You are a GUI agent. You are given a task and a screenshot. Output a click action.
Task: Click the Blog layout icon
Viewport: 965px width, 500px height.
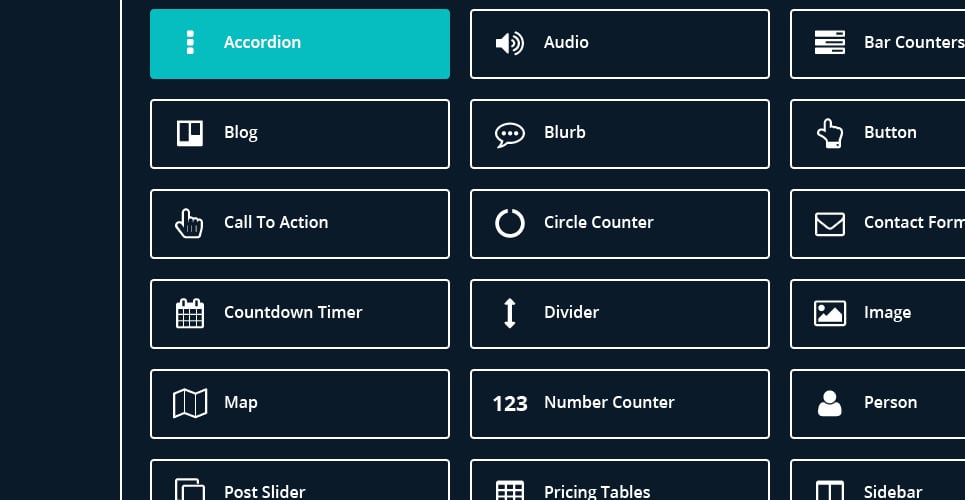190,133
